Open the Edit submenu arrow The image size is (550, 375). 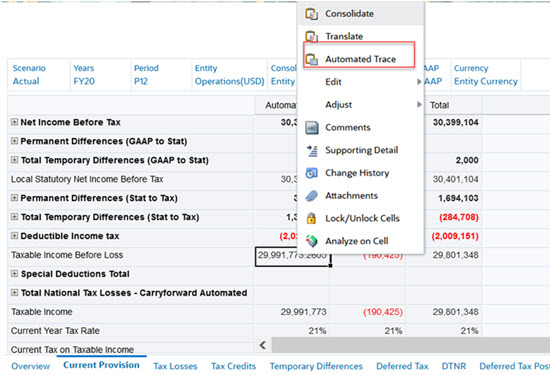[x=419, y=82]
